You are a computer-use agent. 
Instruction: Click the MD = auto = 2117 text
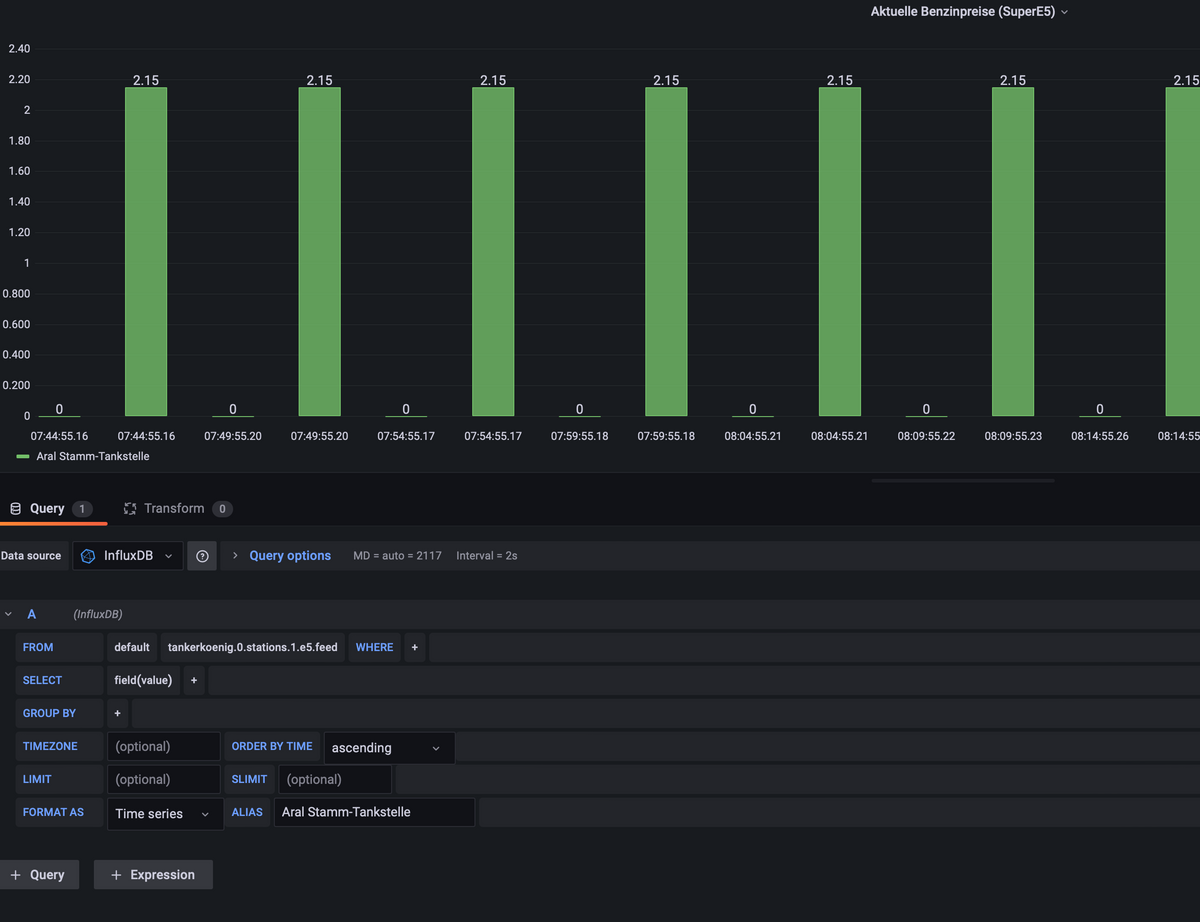coord(397,556)
